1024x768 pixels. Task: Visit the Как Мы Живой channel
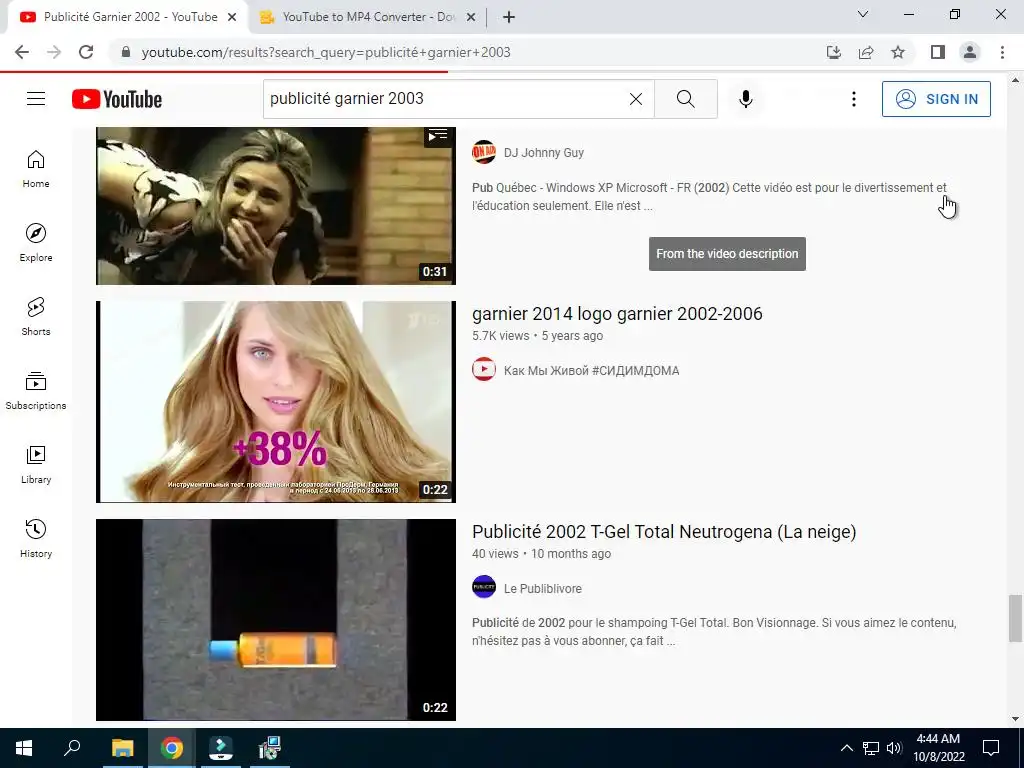click(591, 370)
